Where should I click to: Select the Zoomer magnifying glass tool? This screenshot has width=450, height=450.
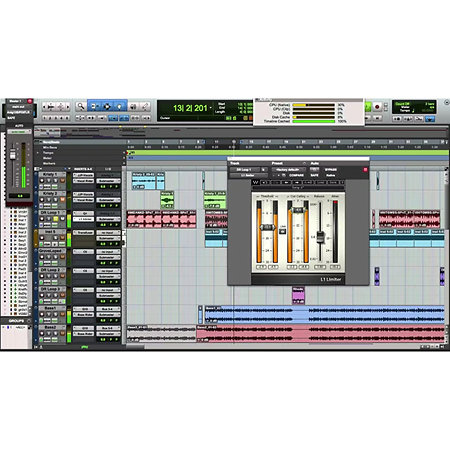pos(80,106)
